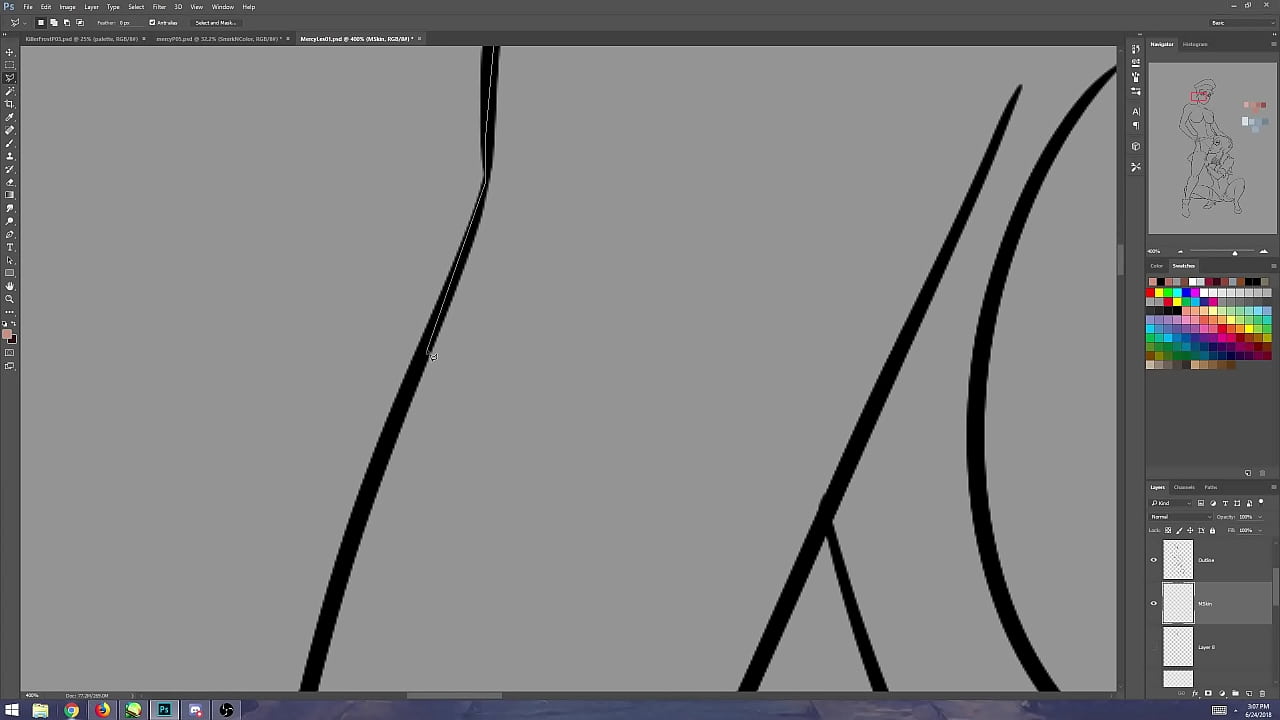Select the Zoom tool in toolbar
Image resolution: width=1280 pixels, height=720 pixels.
tap(10, 299)
